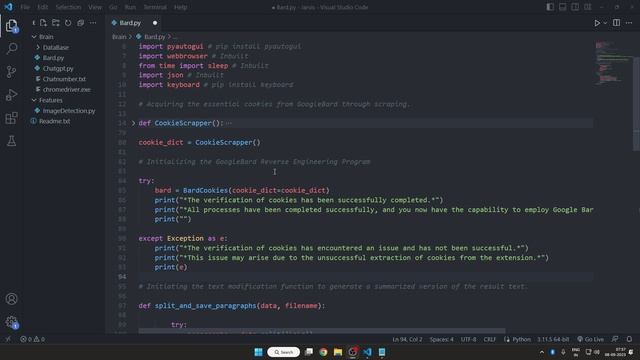Open run options dropdown arrow
Viewport: 640px width, 360px height.
point(605,23)
